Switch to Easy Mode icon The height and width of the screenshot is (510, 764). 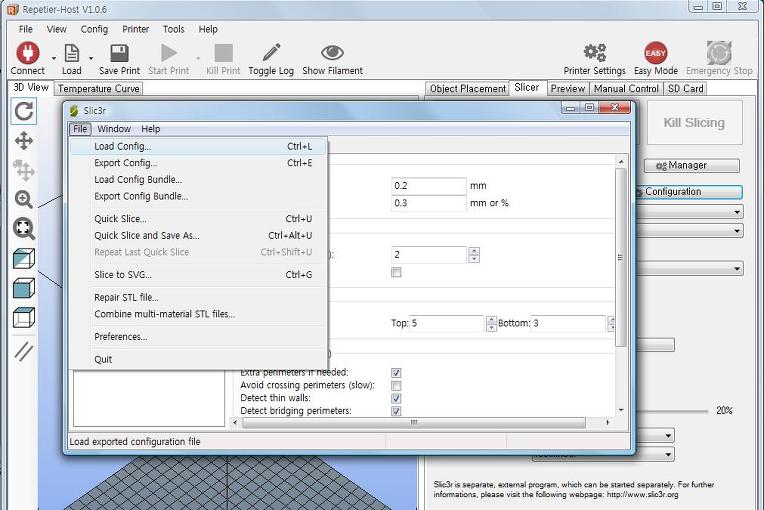pyautogui.click(x=655, y=53)
